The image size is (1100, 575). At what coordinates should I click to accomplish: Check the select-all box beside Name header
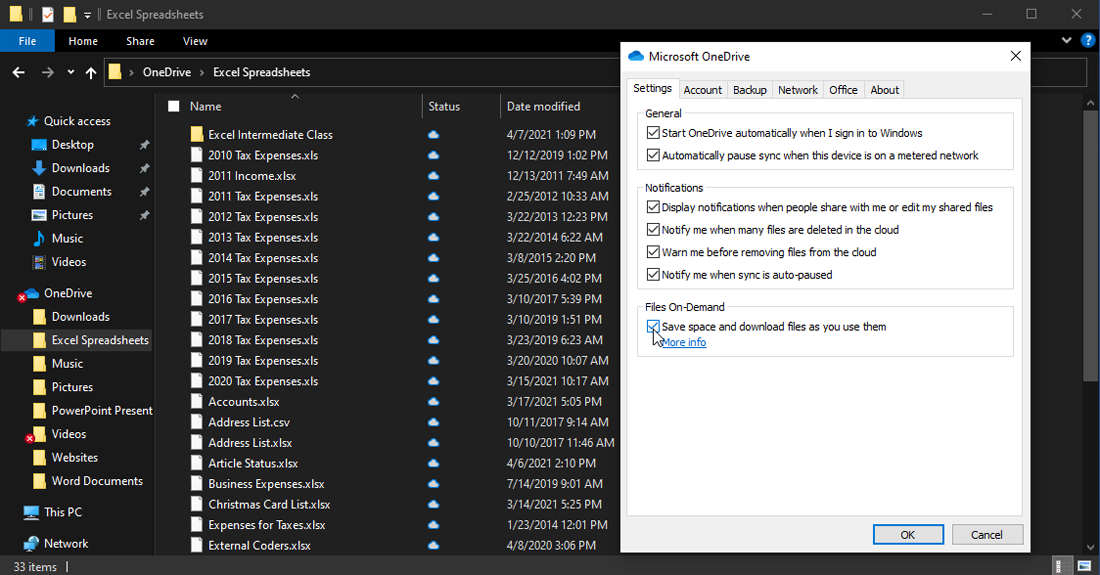click(174, 106)
